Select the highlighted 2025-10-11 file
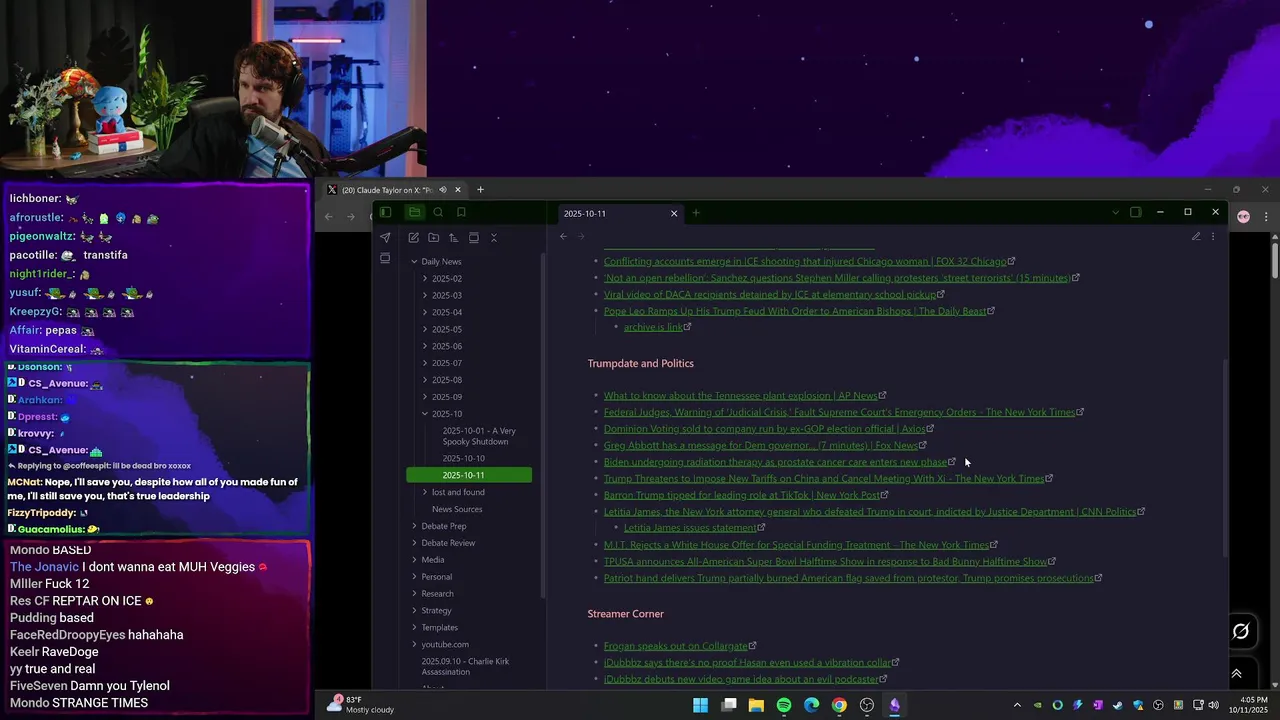The image size is (1280, 720). point(469,475)
